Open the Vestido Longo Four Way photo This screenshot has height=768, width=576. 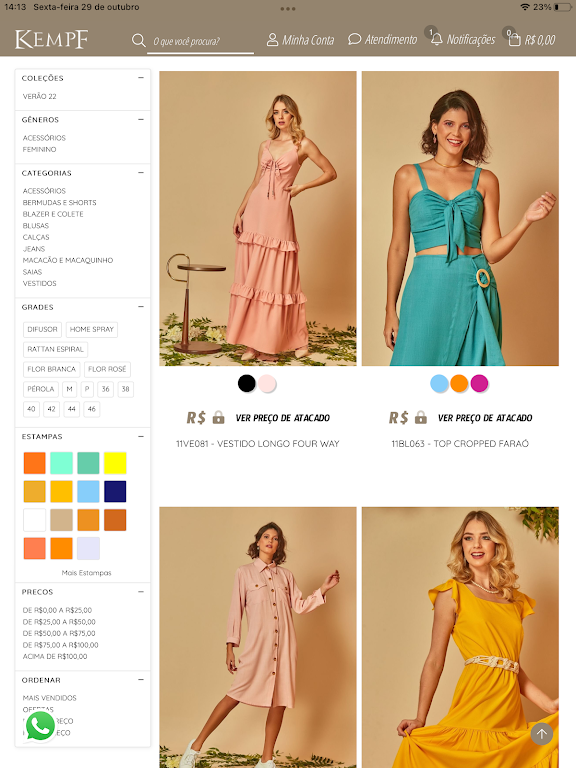coord(258,218)
